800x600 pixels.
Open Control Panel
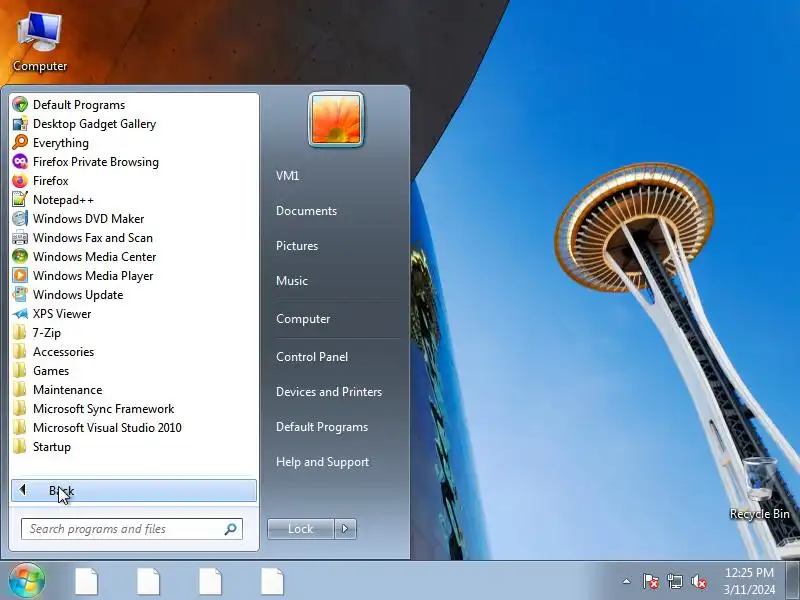click(x=312, y=357)
